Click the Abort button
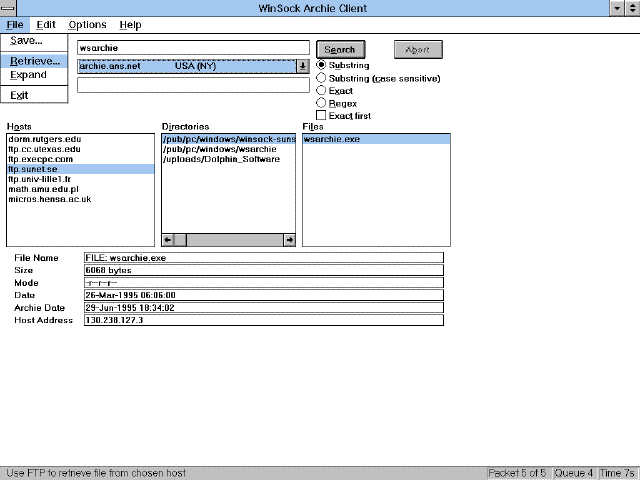The height and width of the screenshot is (480, 640). [x=418, y=50]
